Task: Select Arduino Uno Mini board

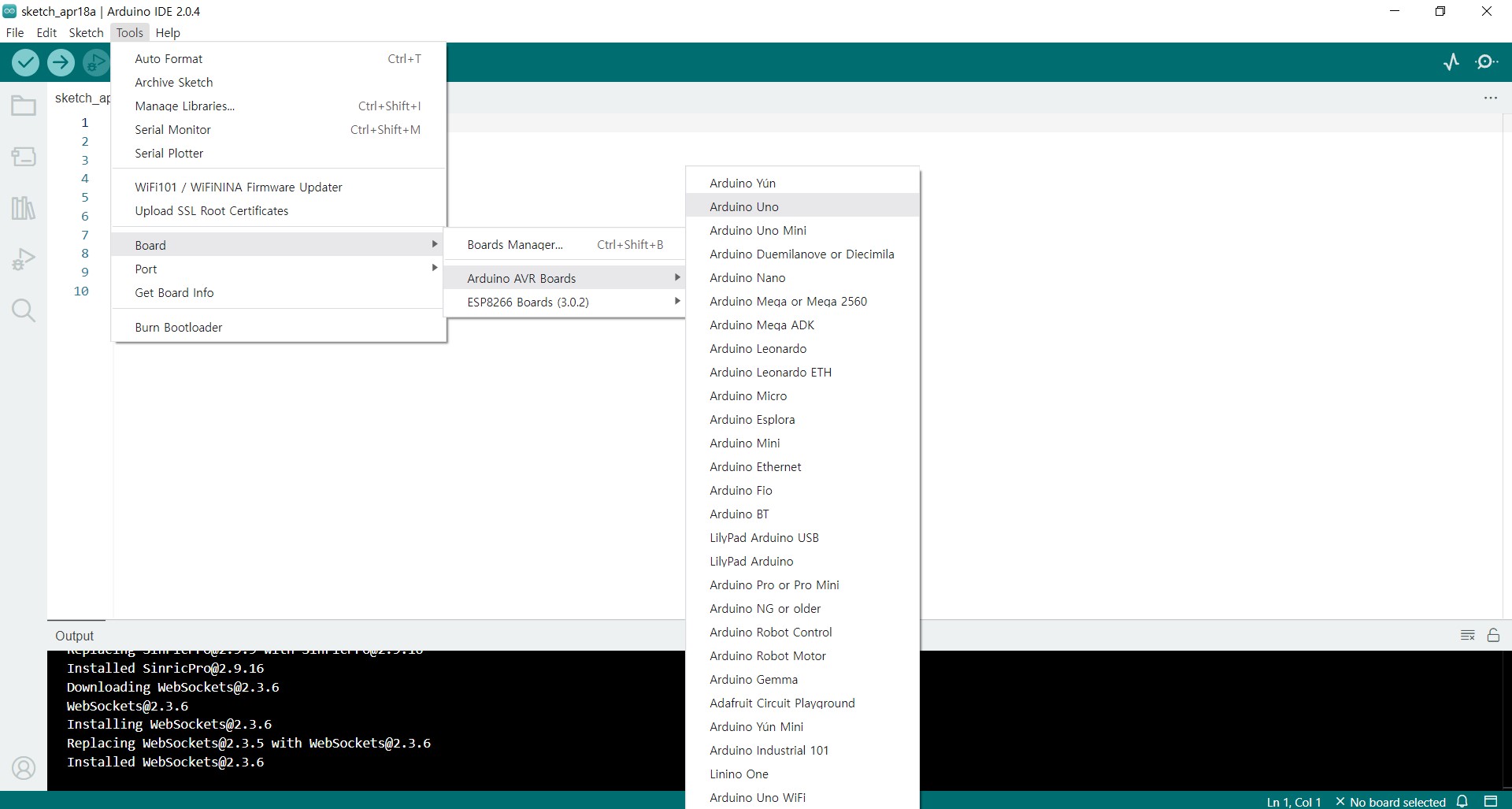Action: [802, 230]
